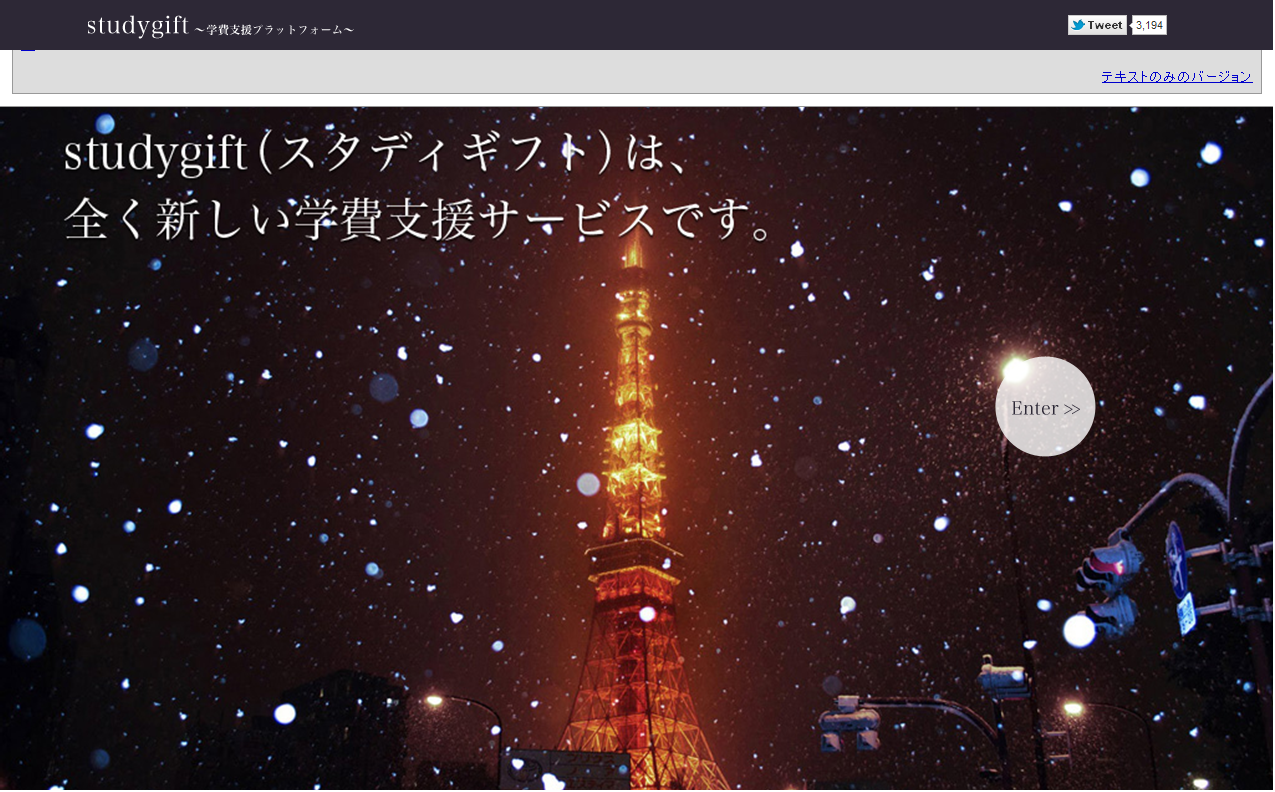Click the studygift logo in the header

tap(138, 26)
